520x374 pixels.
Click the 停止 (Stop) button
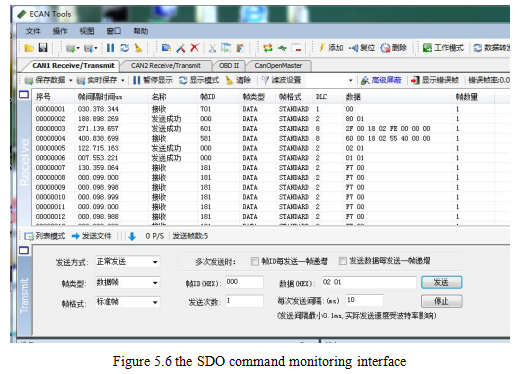tap(441, 301)
